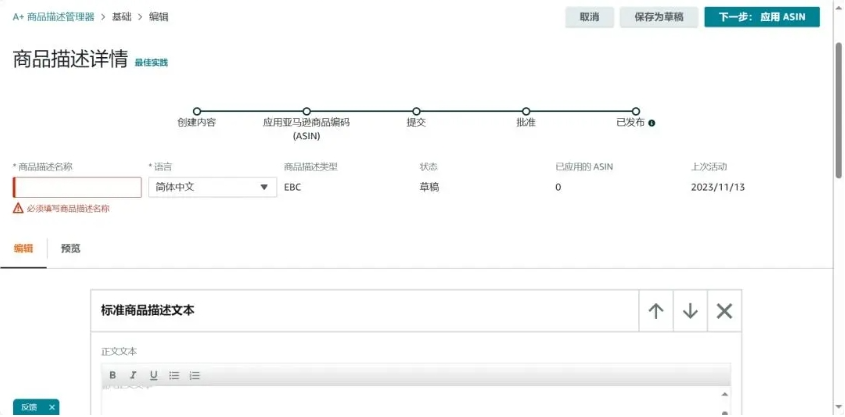Click the text editor scroll up arrow

coord(725,394)
